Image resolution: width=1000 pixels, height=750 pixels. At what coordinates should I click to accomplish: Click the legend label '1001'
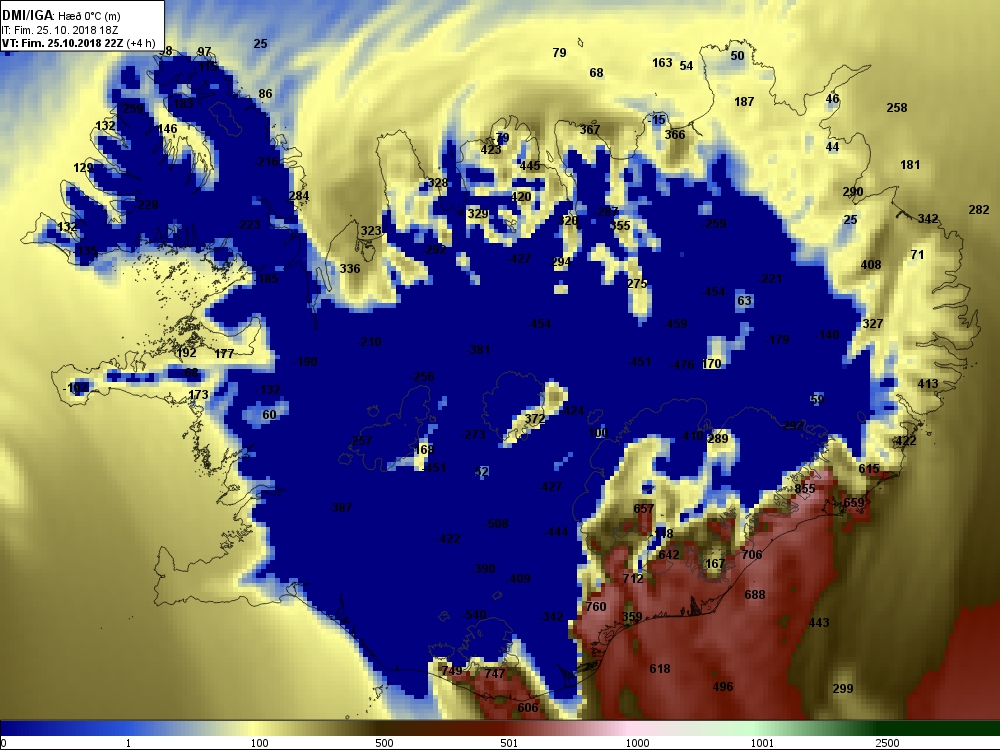click(761, 743)
